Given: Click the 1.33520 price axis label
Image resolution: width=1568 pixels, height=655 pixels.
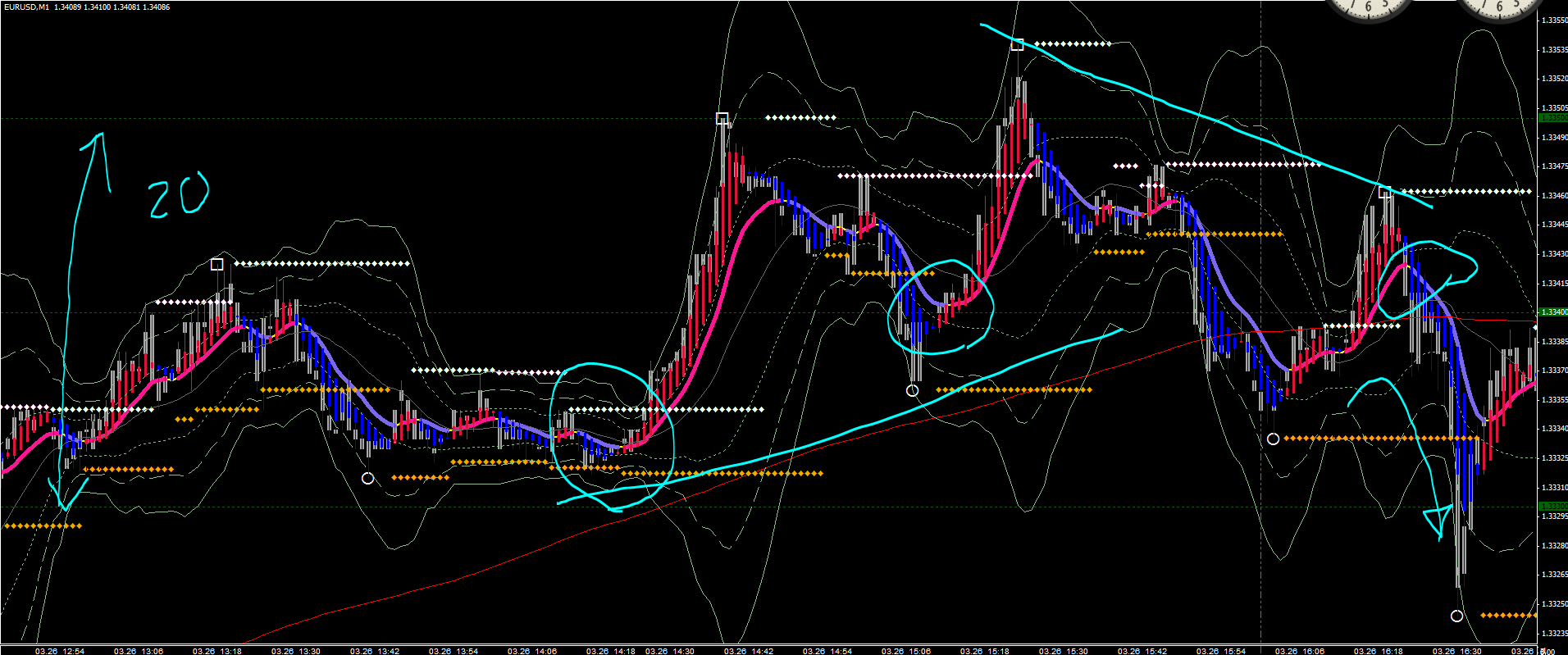Looking at the screenshot, I should pos(1555,79).
